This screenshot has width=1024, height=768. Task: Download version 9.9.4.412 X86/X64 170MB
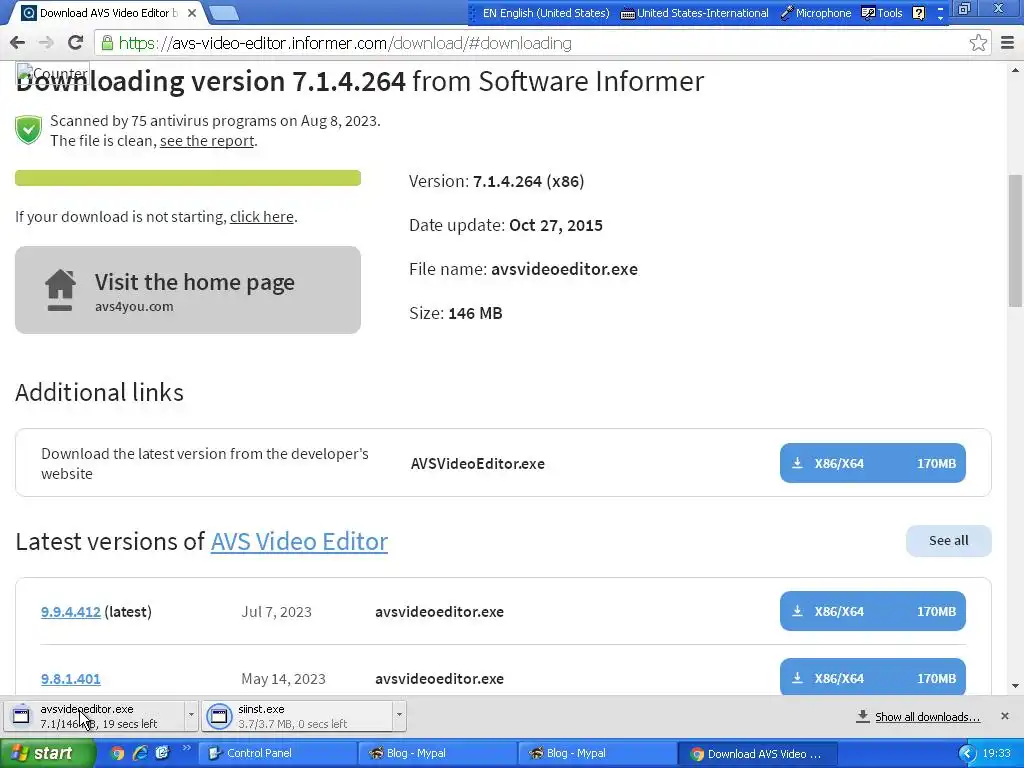click(x=872, y=611)
